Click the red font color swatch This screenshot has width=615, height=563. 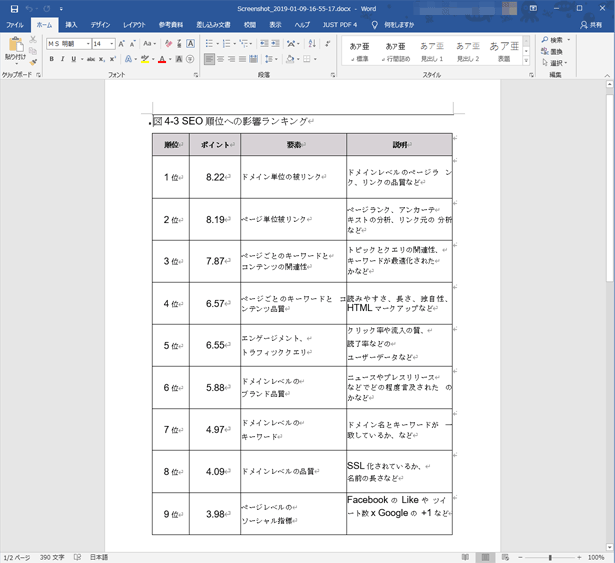click(162, 59)
